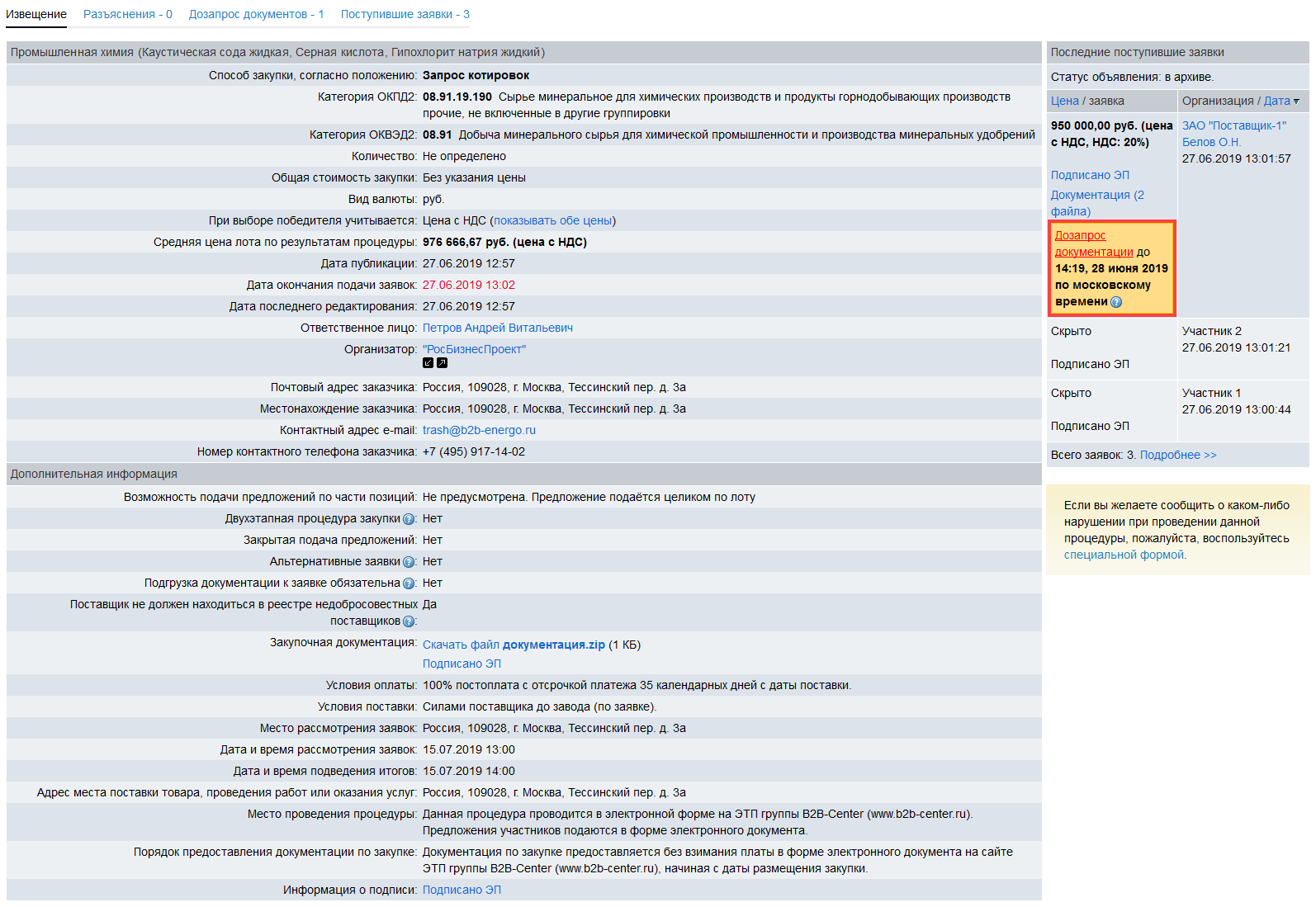Go to the Поступившие заявки - 3 tab
The height and width of the screenshot is (907, 1316).
click(x=405, y=14)
